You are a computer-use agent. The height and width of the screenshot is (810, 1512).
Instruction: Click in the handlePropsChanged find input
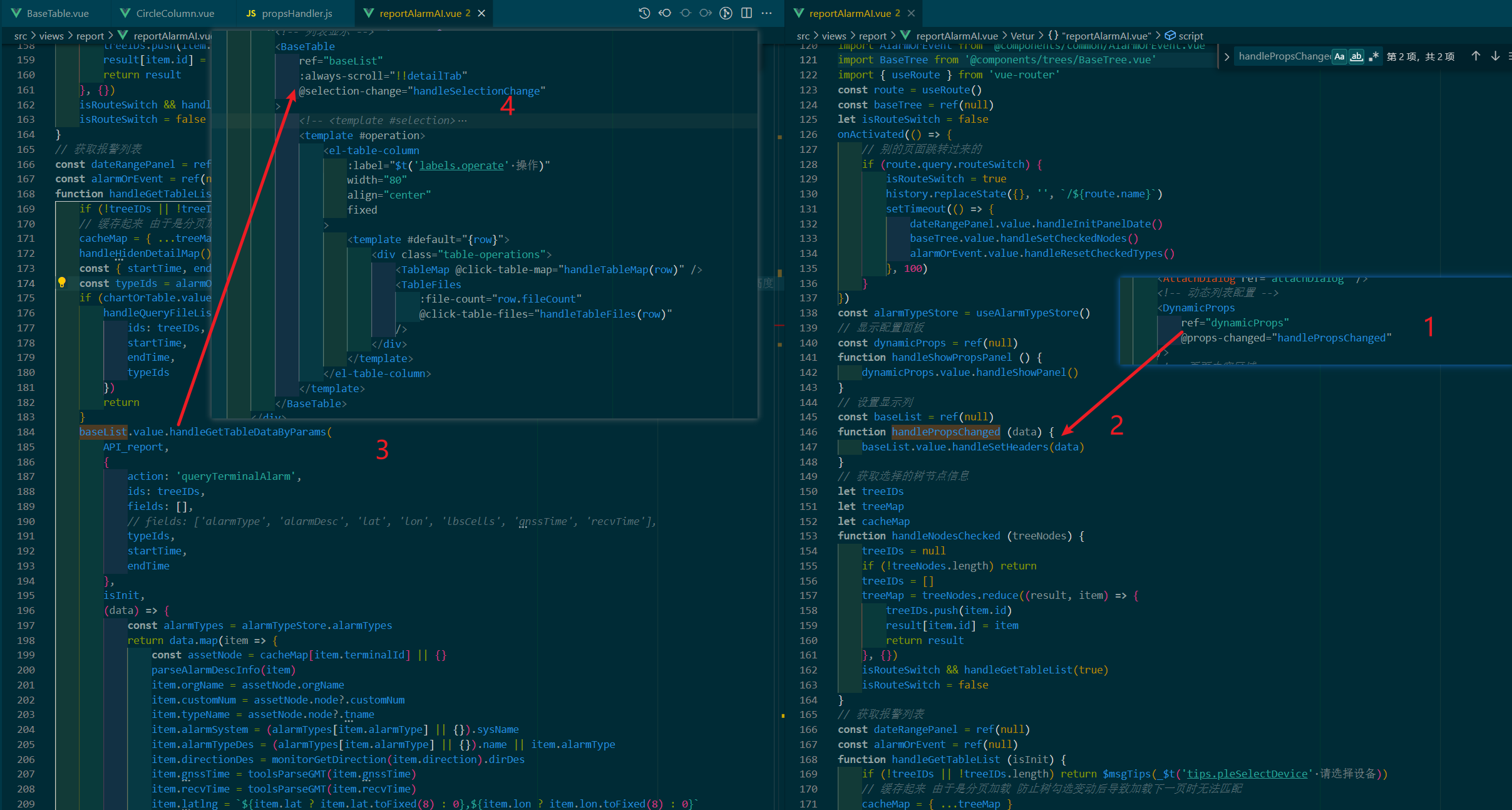click(x=1283, y=56)
